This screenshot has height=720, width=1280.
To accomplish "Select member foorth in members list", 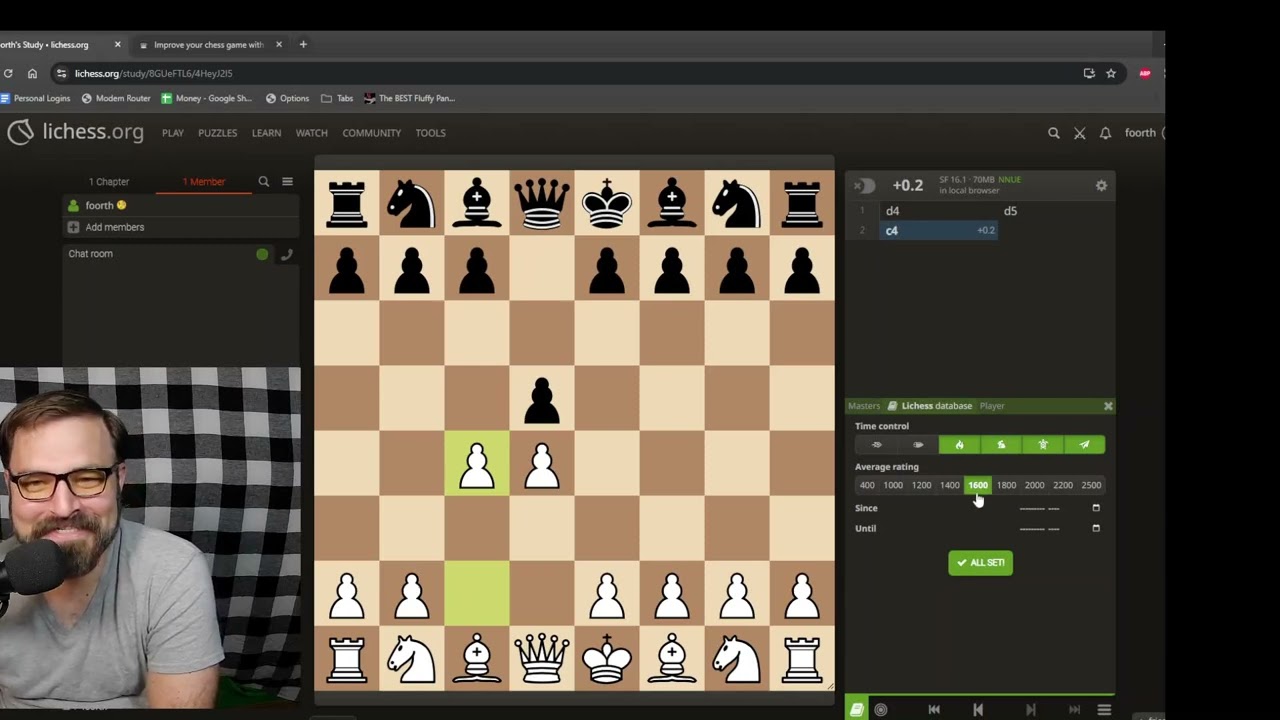I will pos(180,206).
